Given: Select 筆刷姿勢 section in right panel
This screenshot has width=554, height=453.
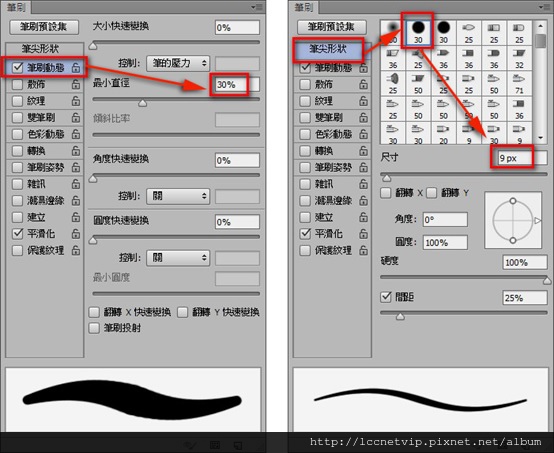Looking at the screenshot, I should click(332, 167).
